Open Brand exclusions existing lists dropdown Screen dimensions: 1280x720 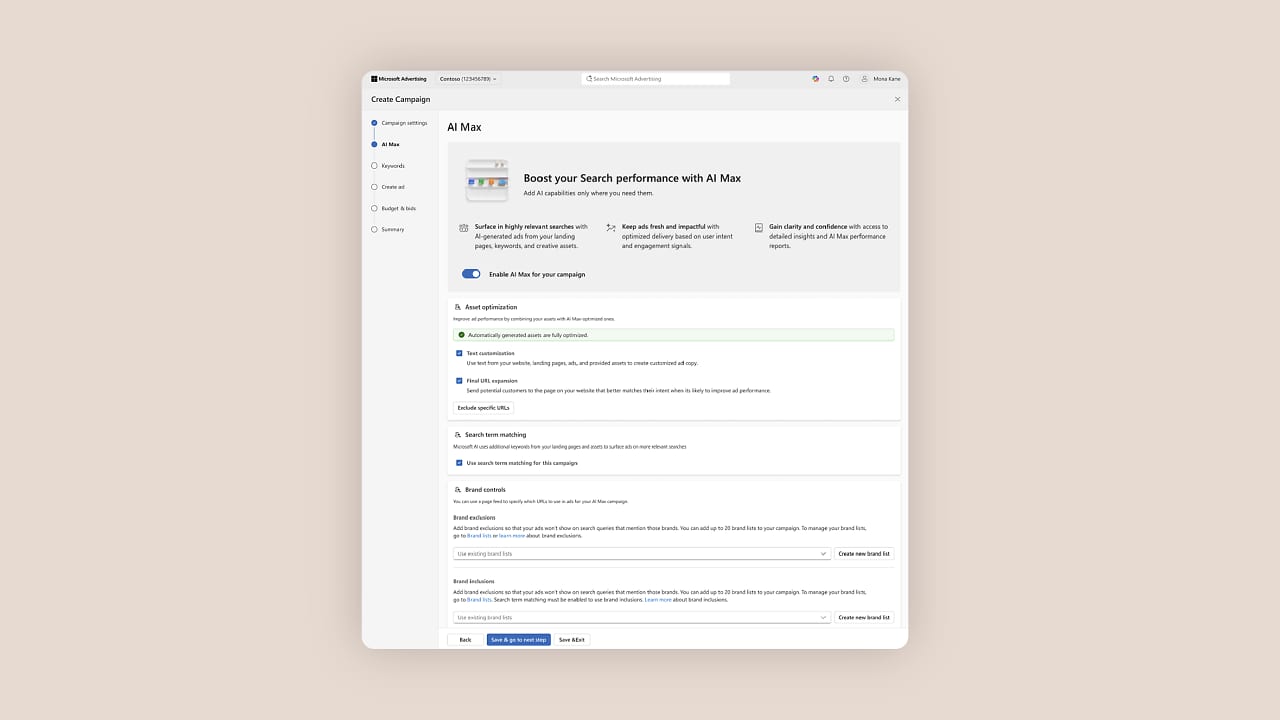coord(642,553)
